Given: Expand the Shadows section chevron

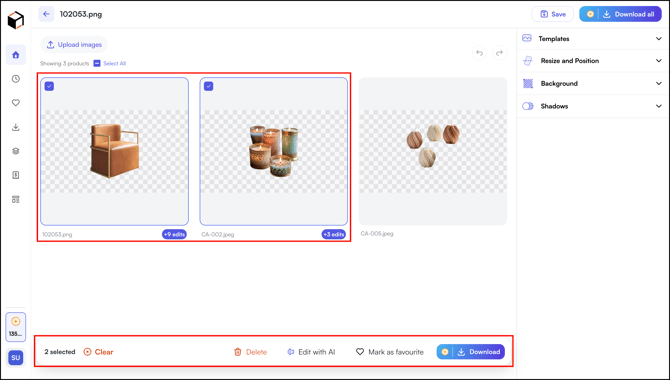Looking at the screenshot, I should tap(658, 106).
